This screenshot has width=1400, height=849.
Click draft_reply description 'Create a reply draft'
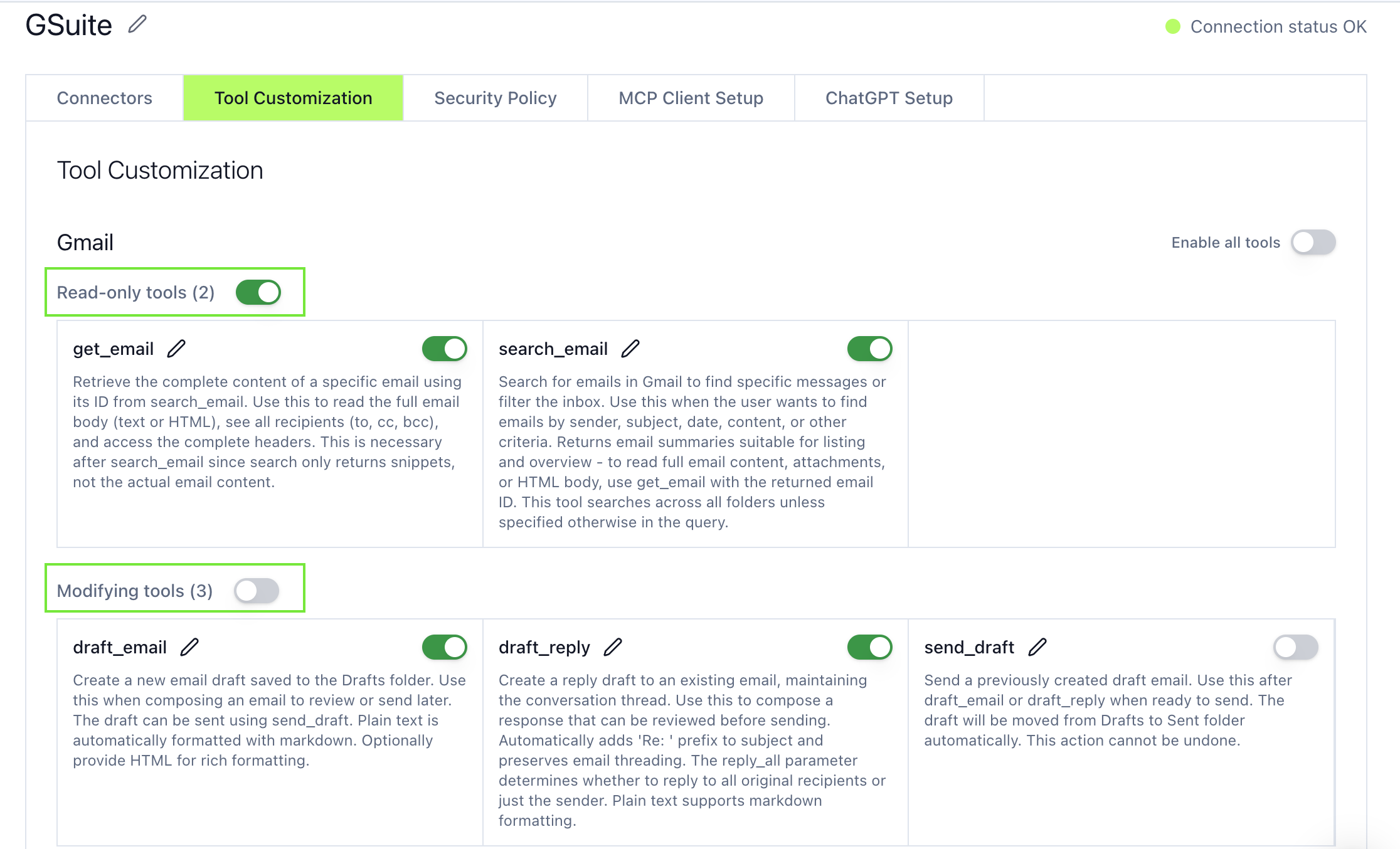pyautogui.click(x=692, y=751)
